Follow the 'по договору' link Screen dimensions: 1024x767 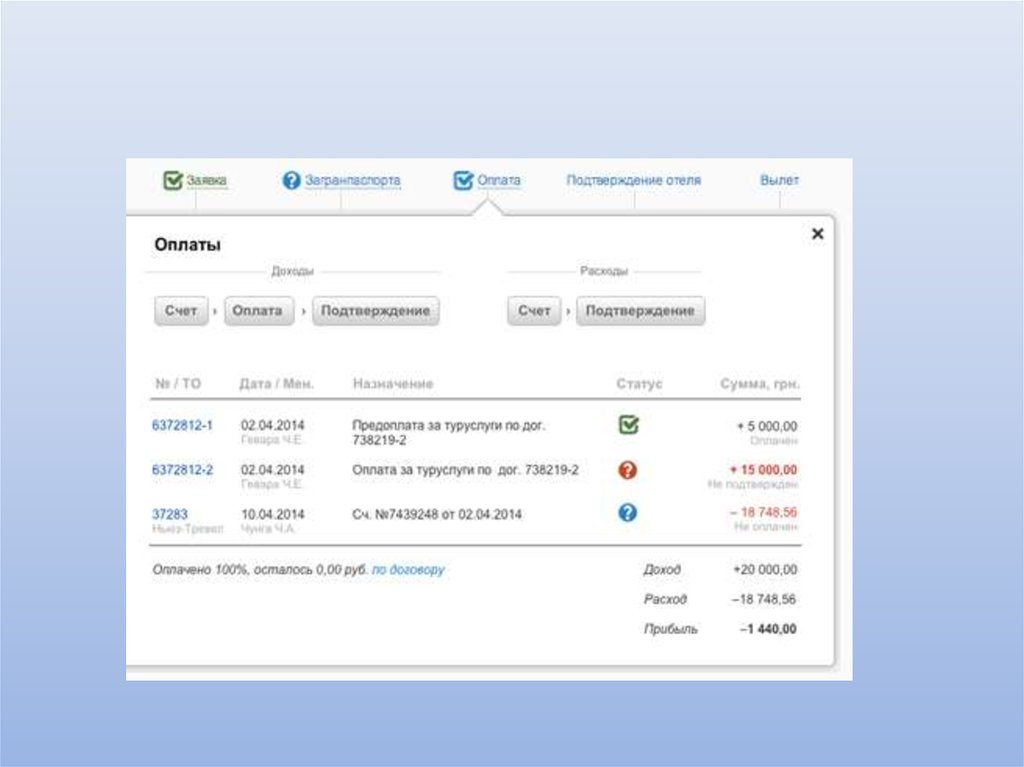click(x=408, y=570)
